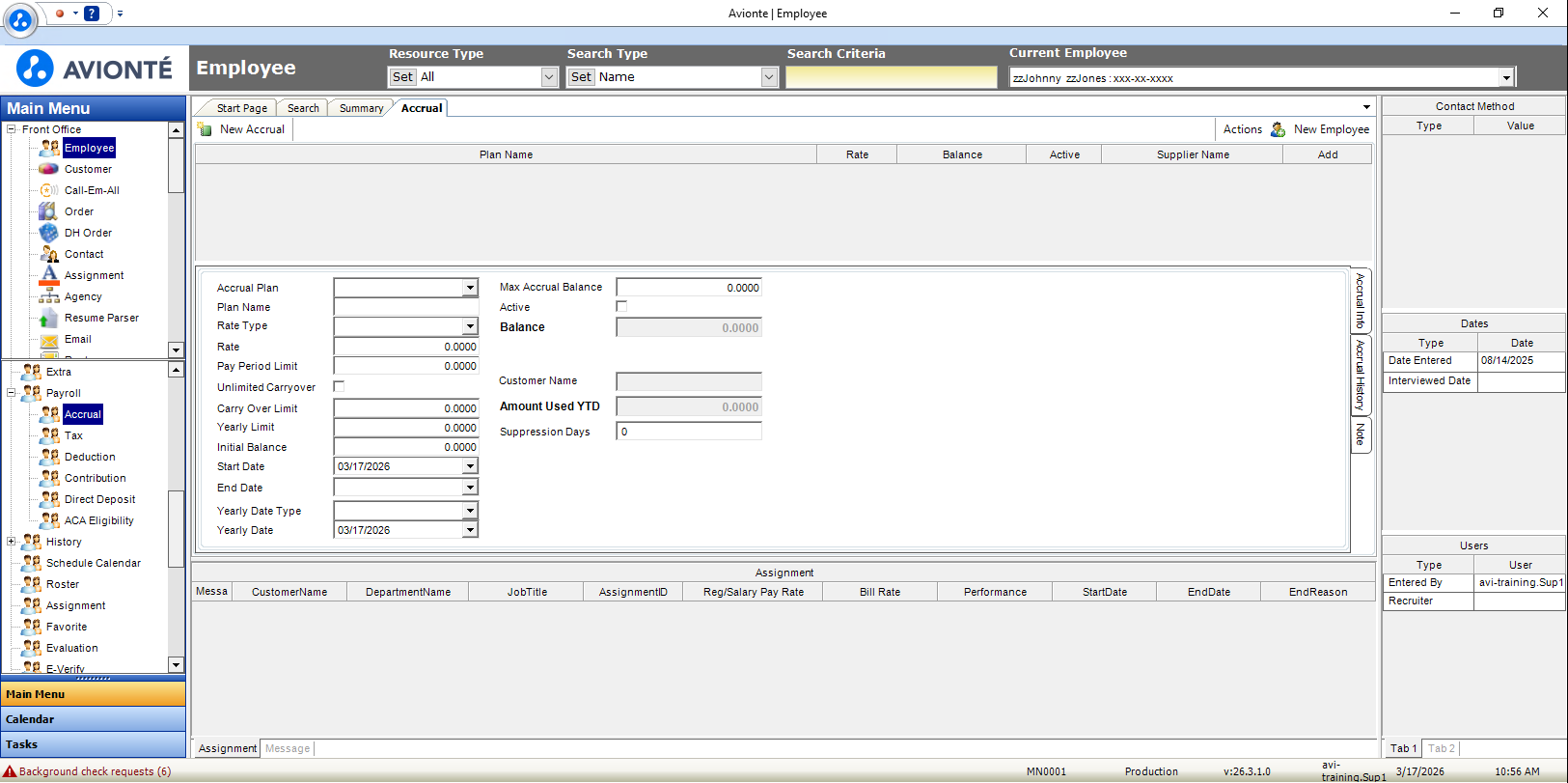The width and height of the screenshot is (1568, 783).
Task: Click the Set button for Resource Type
Action: click(x=402, y=77)
